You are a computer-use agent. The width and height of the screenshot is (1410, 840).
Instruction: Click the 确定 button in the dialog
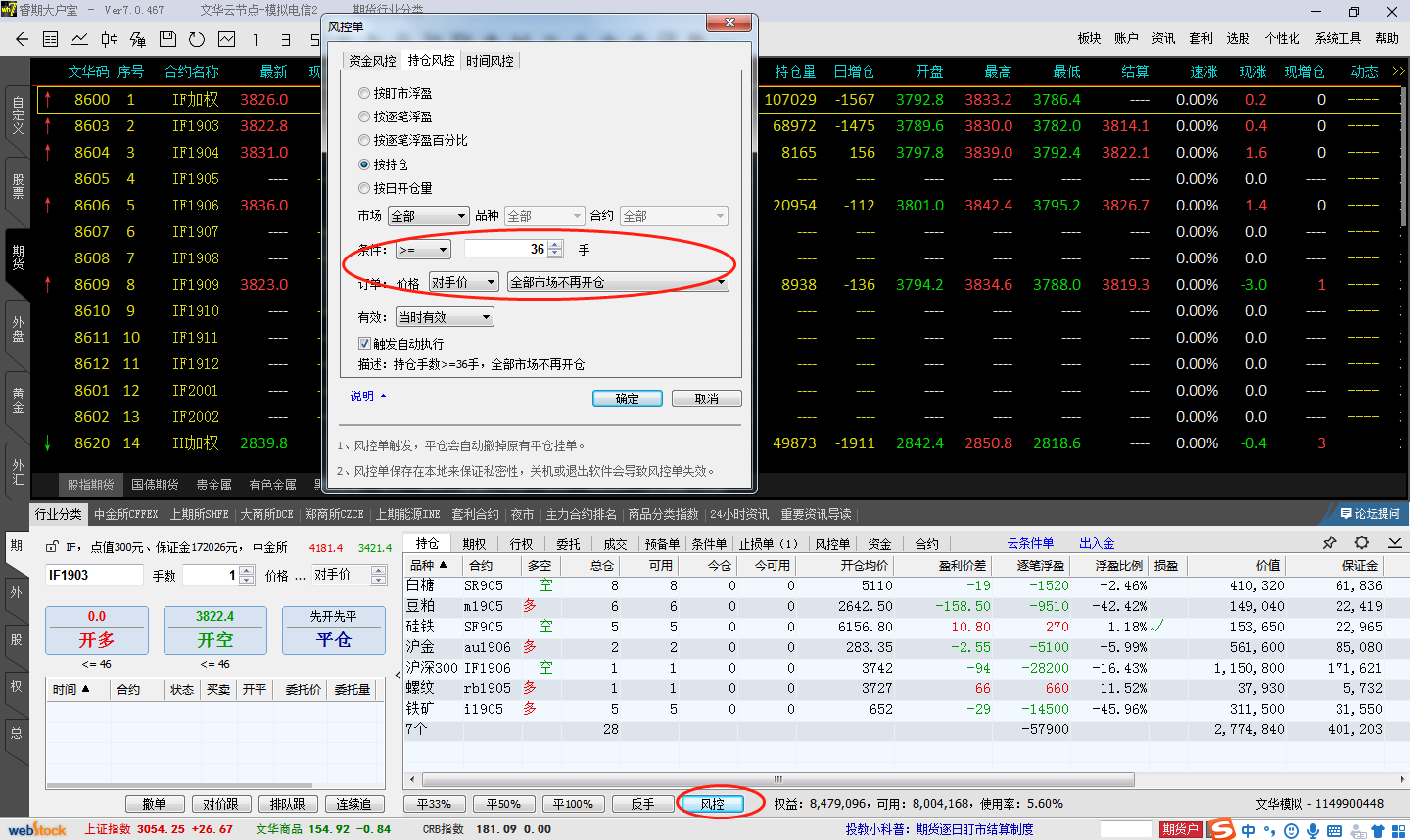coord(627,398)
